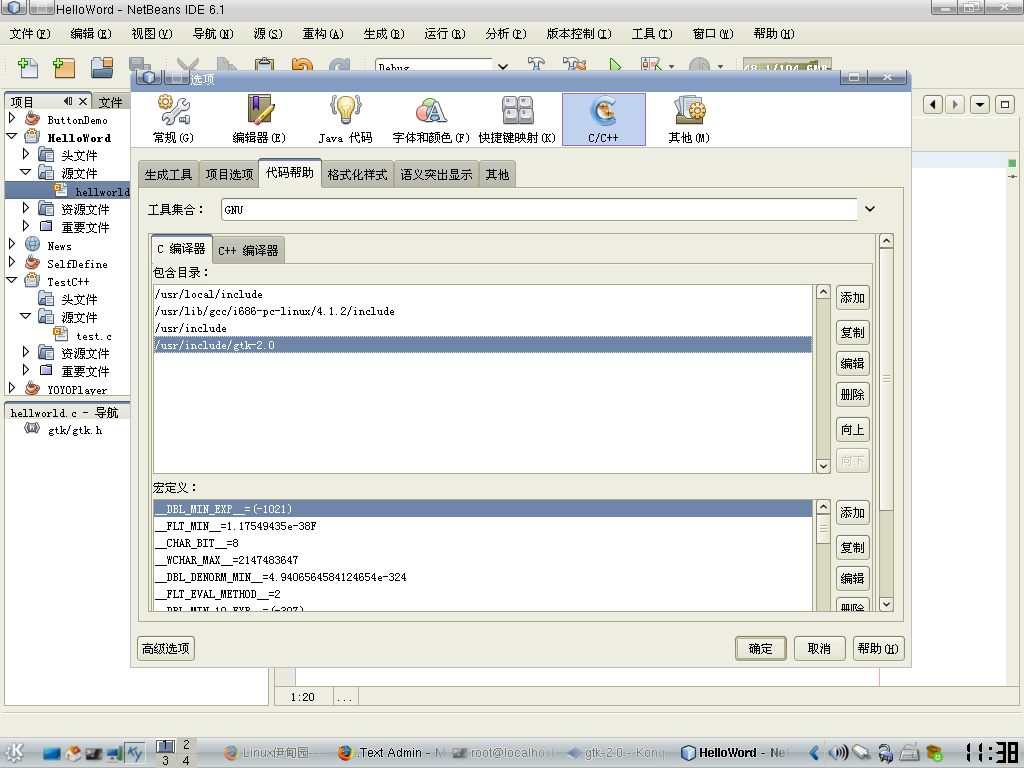Switch to the 文件 files panel tab
This screenshot has height=768, width=1024.
tap(110, 102)
